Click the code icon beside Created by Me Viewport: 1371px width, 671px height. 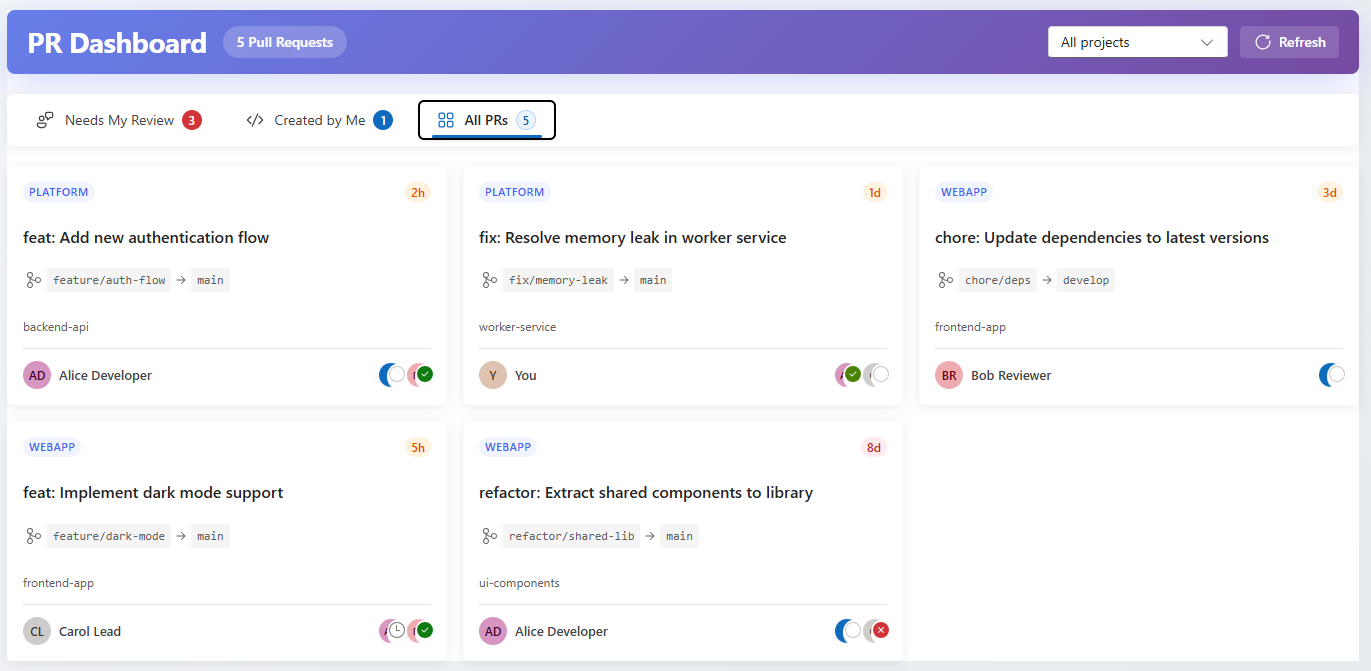tap(254, 119)
